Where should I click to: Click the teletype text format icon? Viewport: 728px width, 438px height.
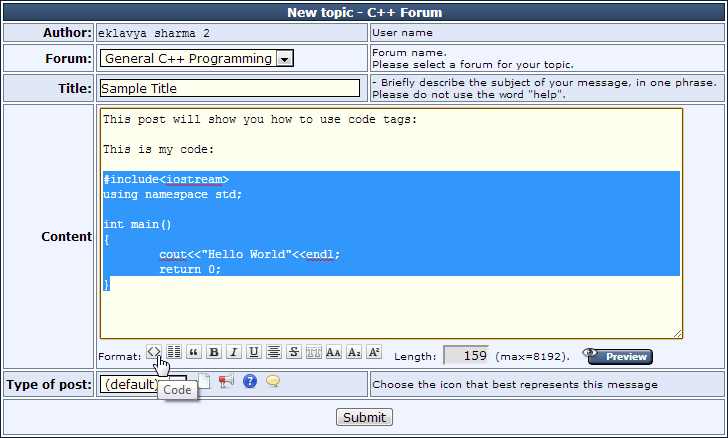click(314, 352)
